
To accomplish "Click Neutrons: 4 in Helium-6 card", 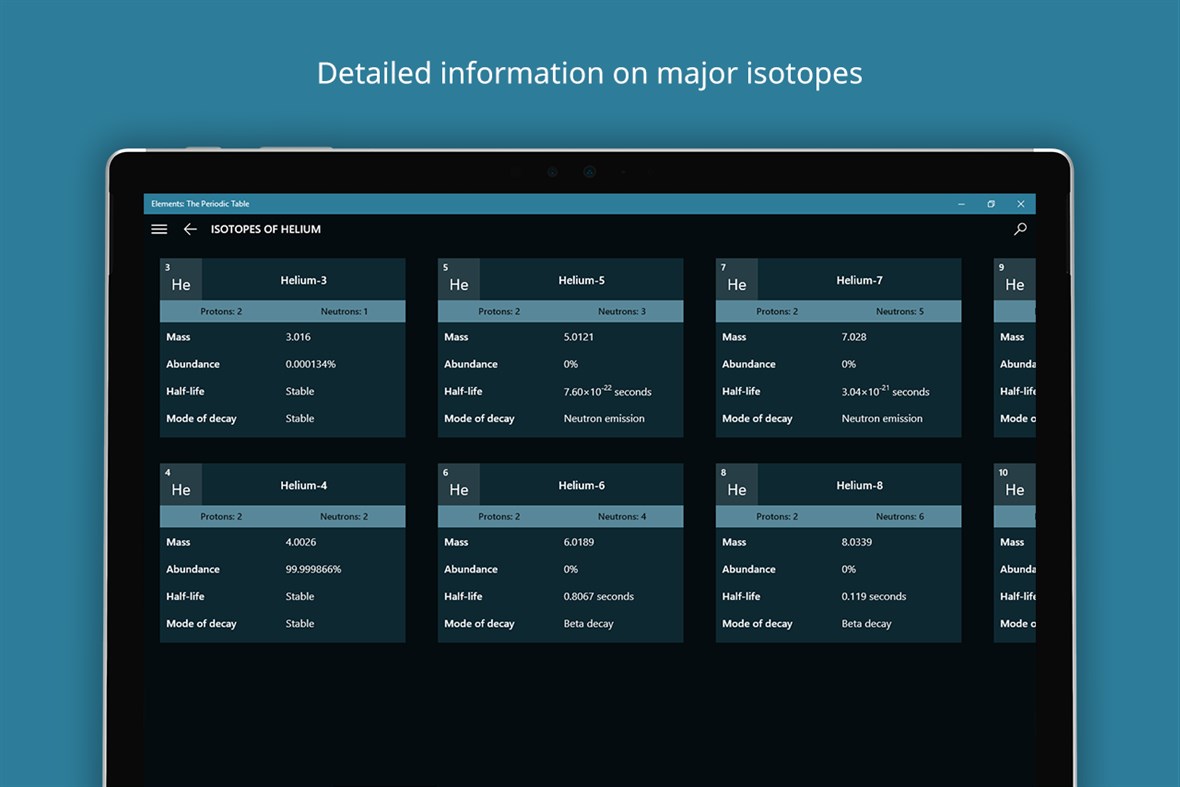I will pos(622,517).
